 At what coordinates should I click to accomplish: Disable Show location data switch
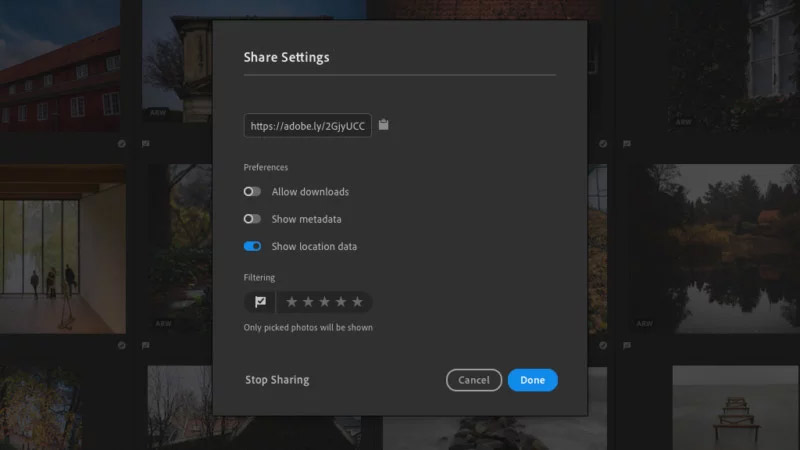[x=252, y=246]
